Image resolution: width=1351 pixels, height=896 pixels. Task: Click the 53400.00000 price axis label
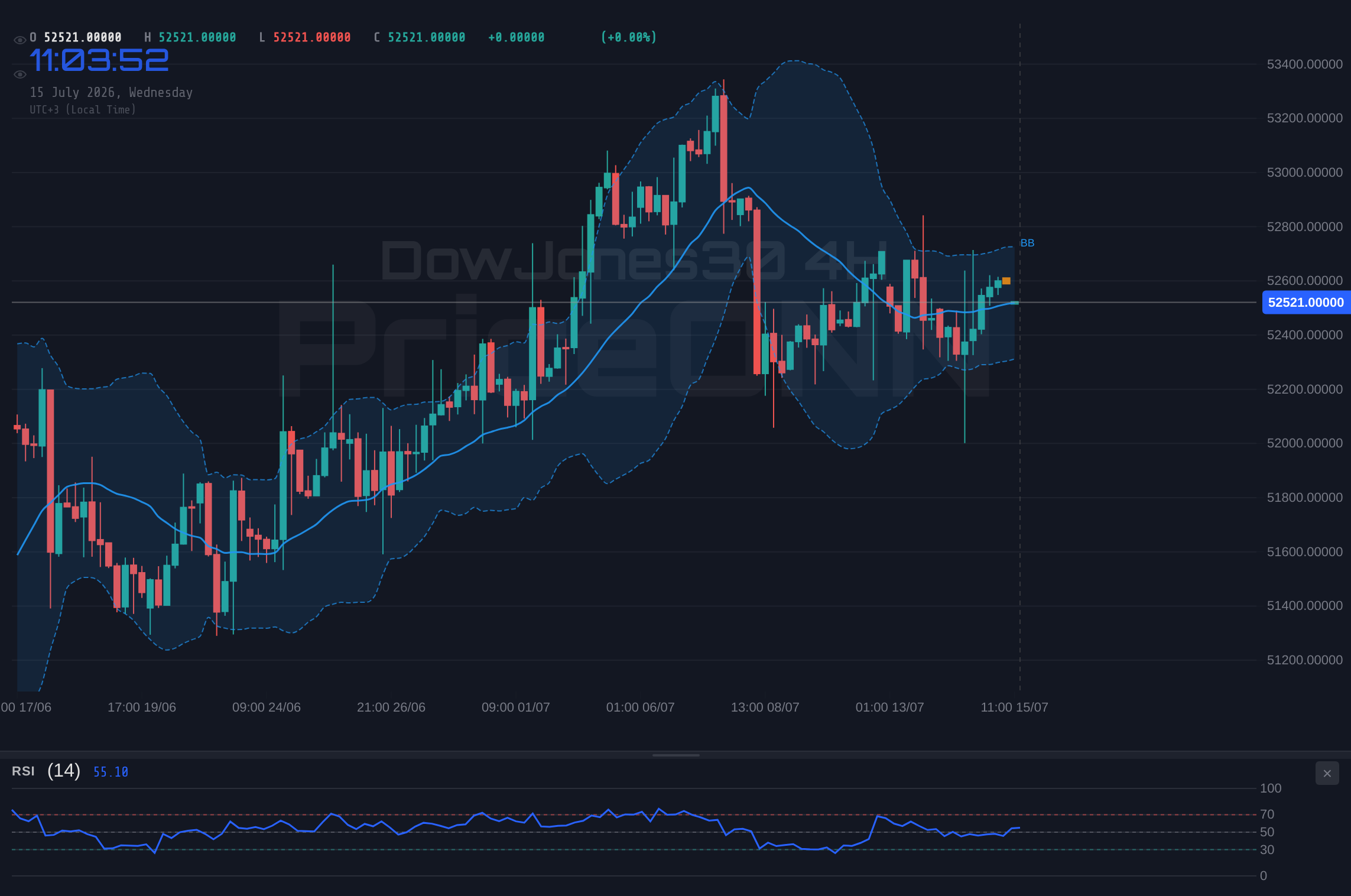click(x=1305, y=64)
